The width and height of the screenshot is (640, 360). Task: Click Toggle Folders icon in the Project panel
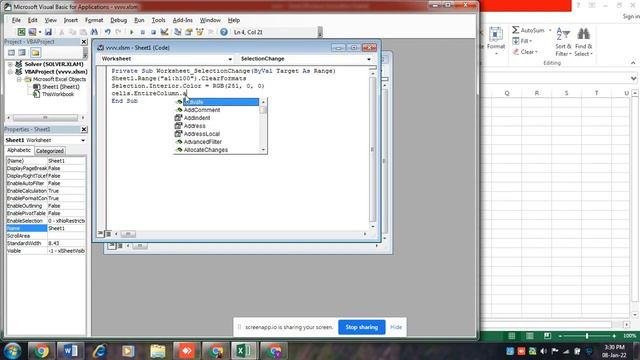tap(36, 53)
